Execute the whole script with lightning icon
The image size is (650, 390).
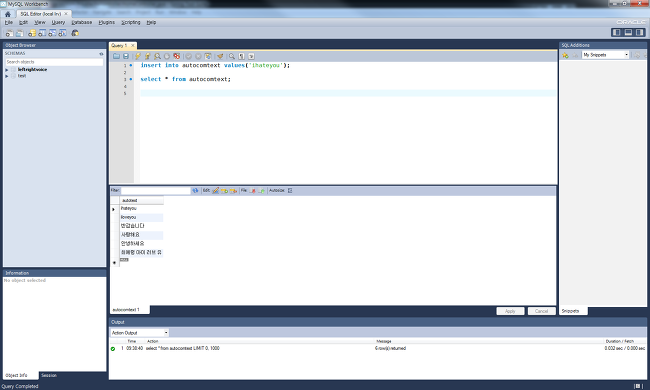pos(138,56)
